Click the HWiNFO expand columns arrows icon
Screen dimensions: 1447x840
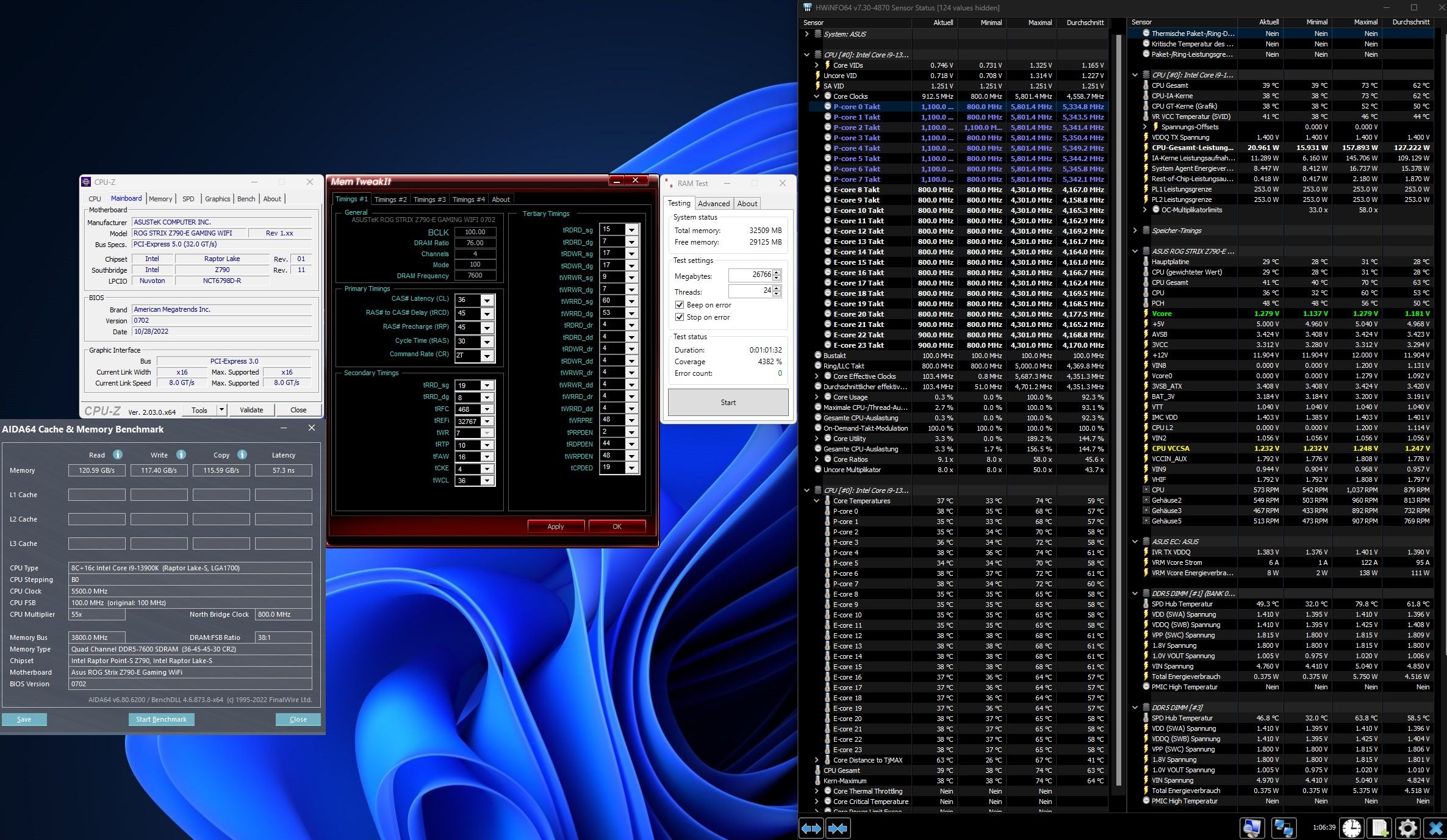click(x=811, y=828)
